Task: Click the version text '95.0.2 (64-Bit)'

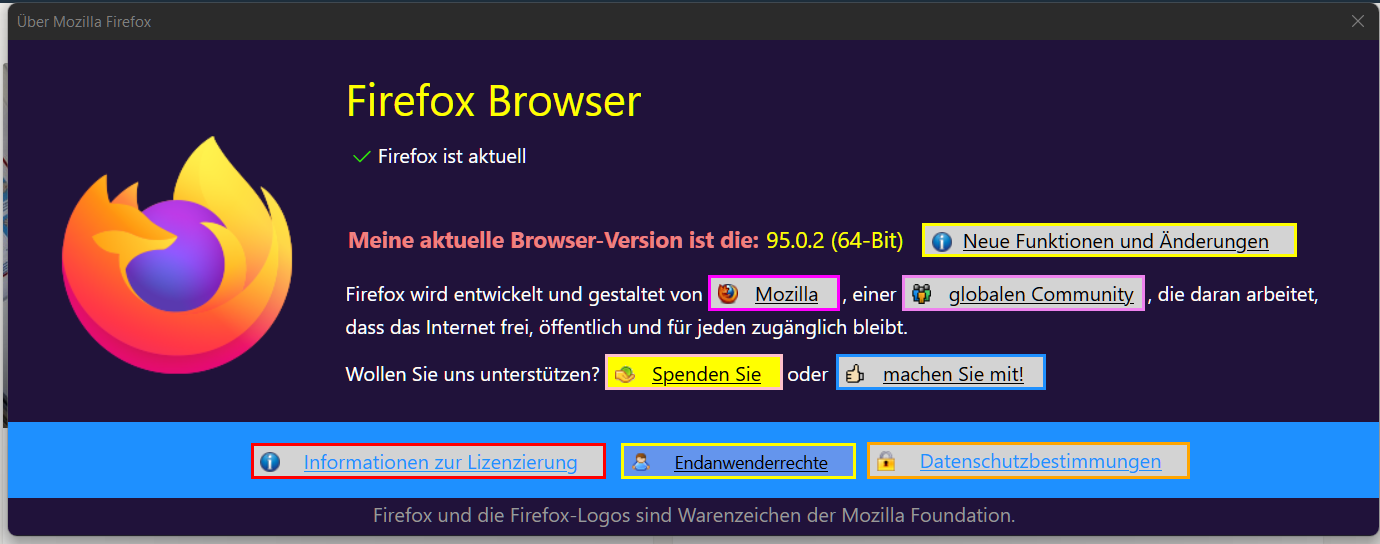Action: tap(835, 241)
